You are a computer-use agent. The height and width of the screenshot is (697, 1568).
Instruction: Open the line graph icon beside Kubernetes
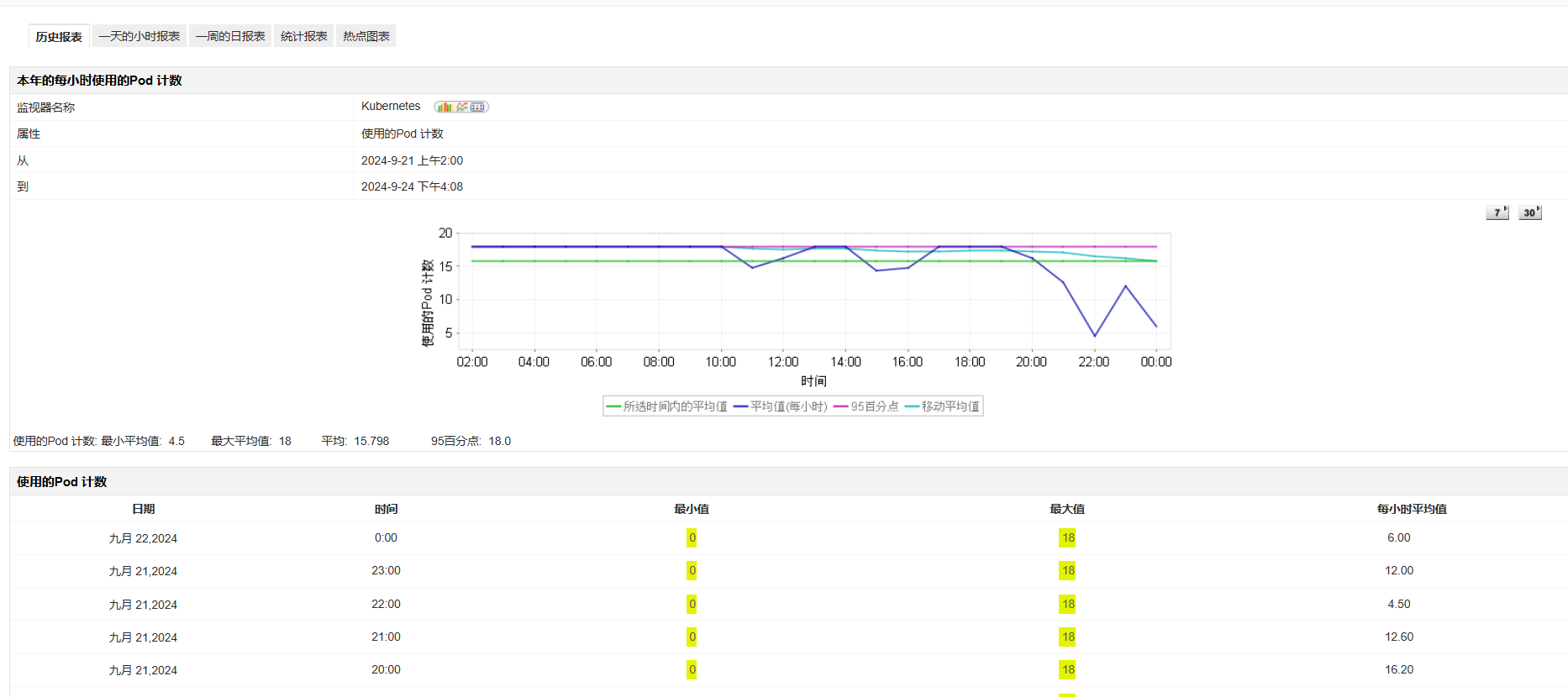click(x=462, y=107)
